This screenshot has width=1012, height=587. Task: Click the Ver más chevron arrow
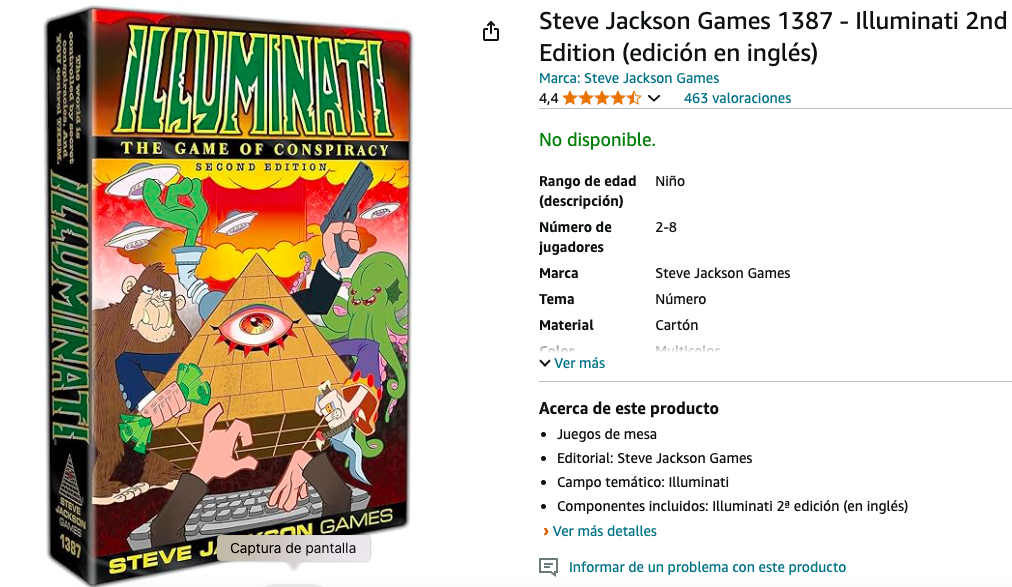click(545, 363)
